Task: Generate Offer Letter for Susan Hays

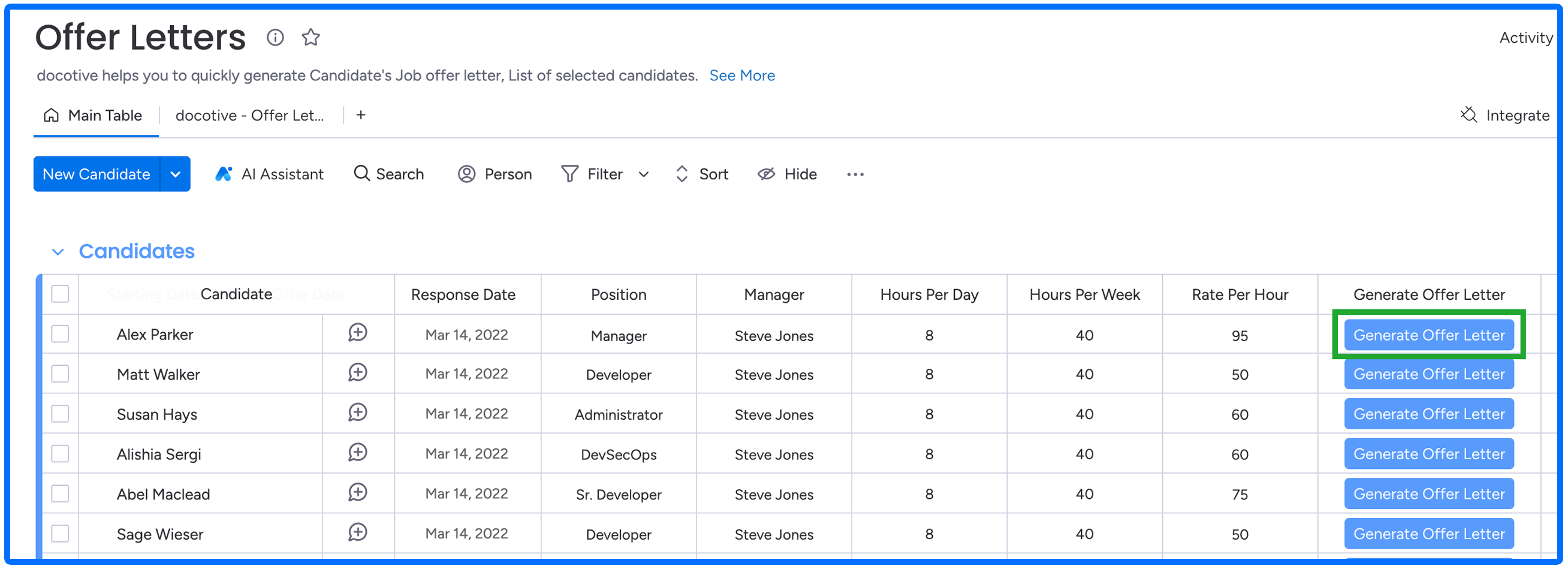Action: (x=1428, y=414)
